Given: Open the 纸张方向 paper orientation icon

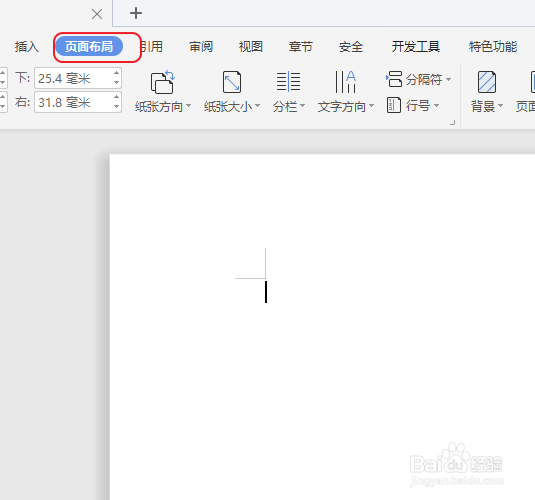Looking at the screenshot, I should (x=163, y=82).
